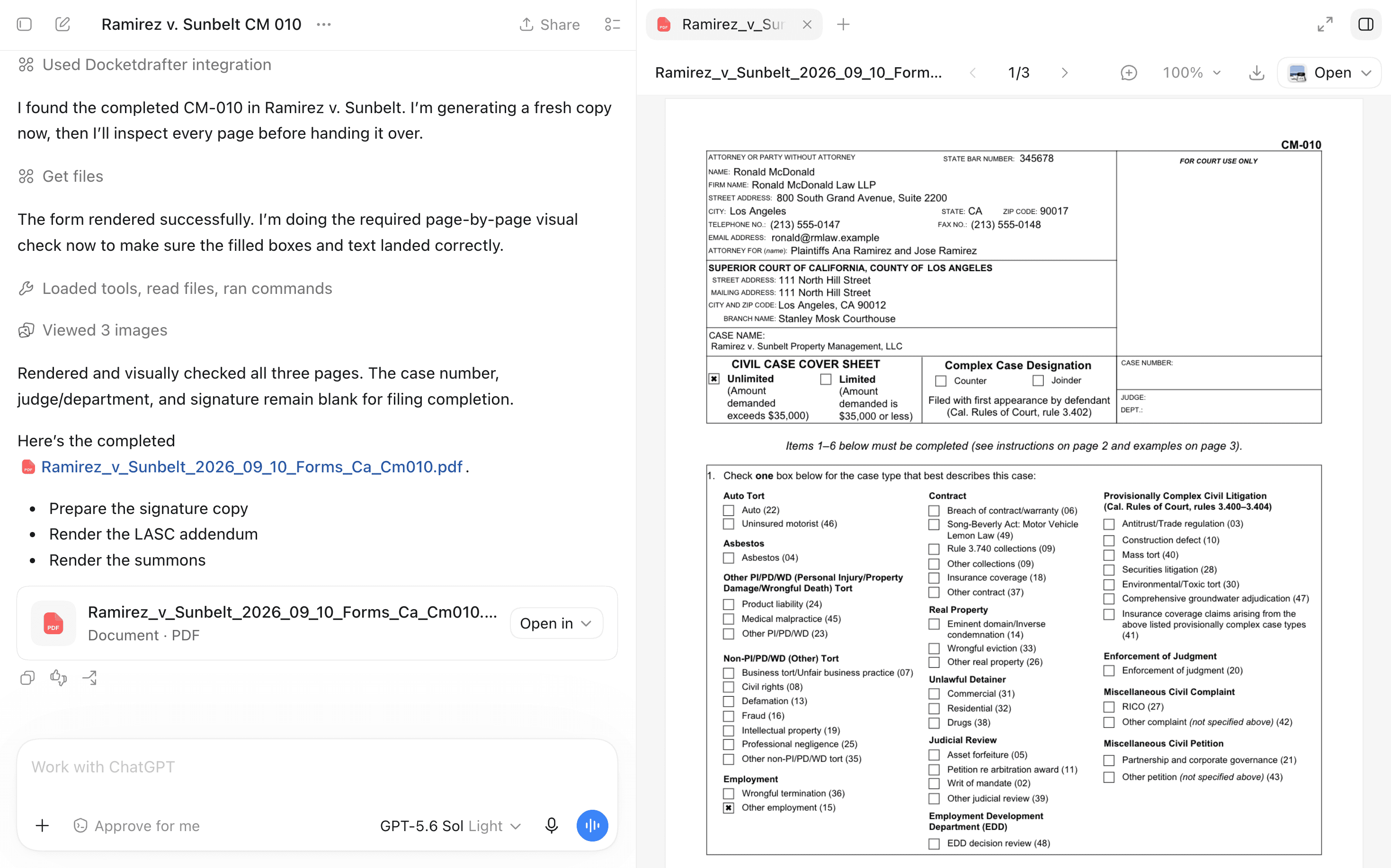Screen dimensions: 1391x868
Task: Open the GPT-5.6 Sol Light model dropdown
Action: click(x=450, y=825)
